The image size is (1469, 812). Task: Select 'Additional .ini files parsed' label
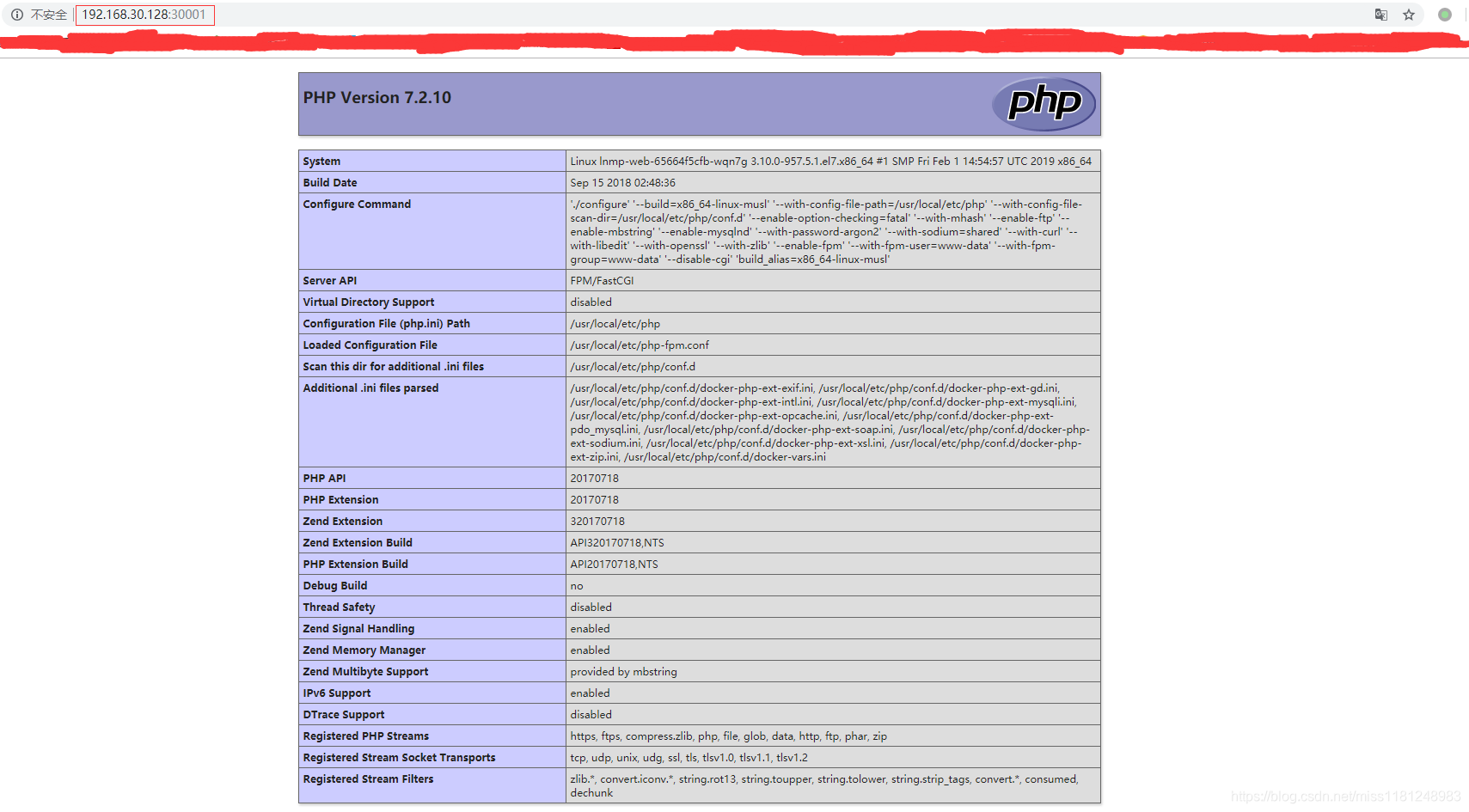click(x=370, y=388)
